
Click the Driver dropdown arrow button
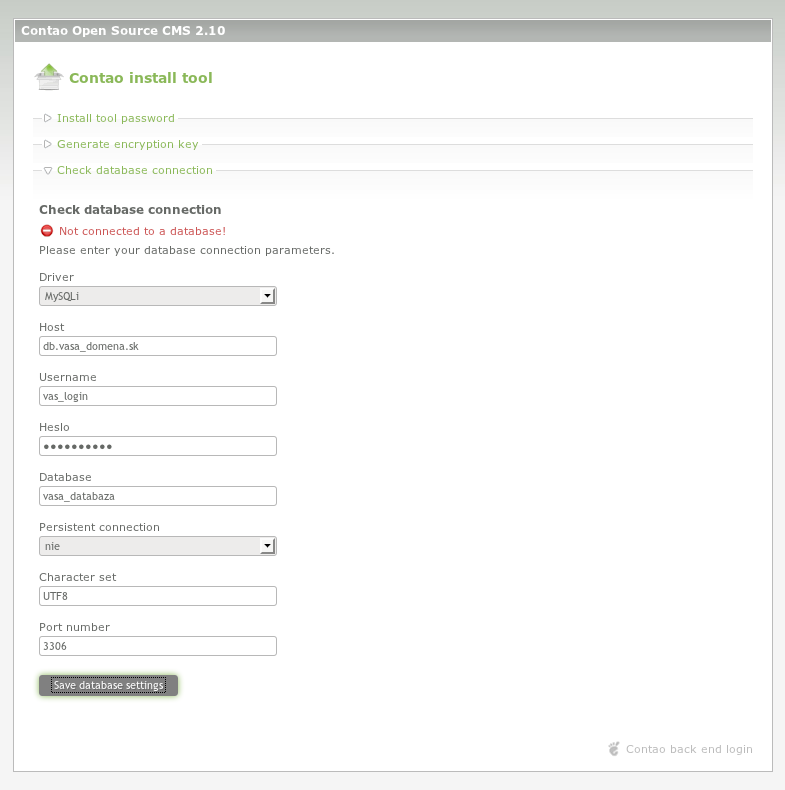268,296
